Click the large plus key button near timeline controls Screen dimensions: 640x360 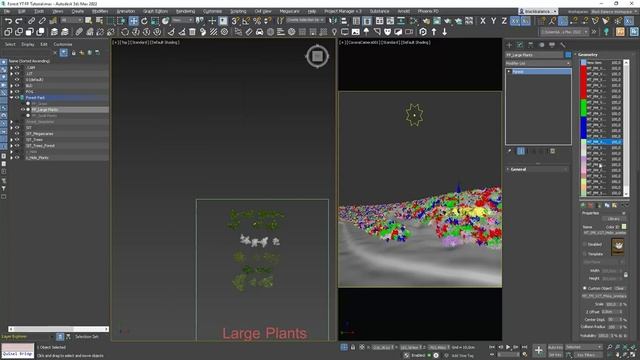pos(538,350)
